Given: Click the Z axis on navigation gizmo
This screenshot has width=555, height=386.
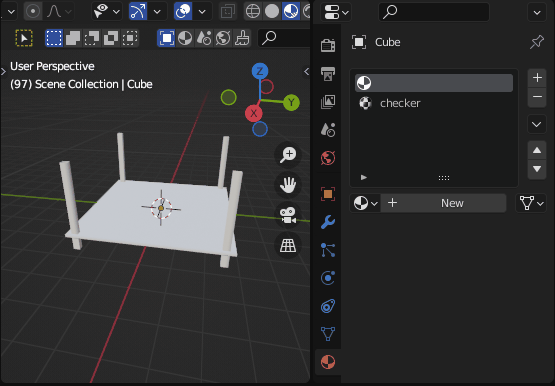Looking at the screenshot, I should pos(260,71).
